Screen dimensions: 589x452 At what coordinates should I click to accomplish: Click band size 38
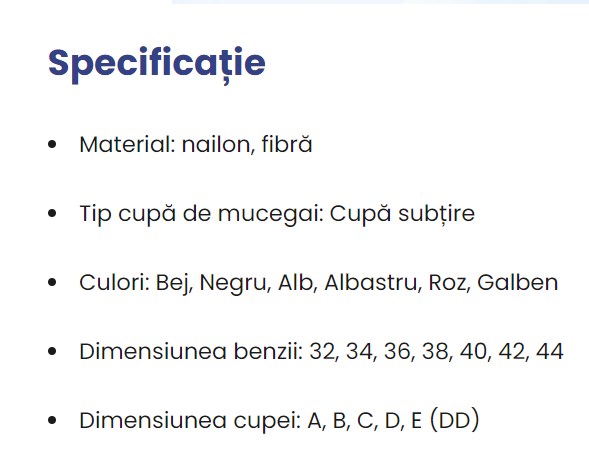(x=436, y=352)
